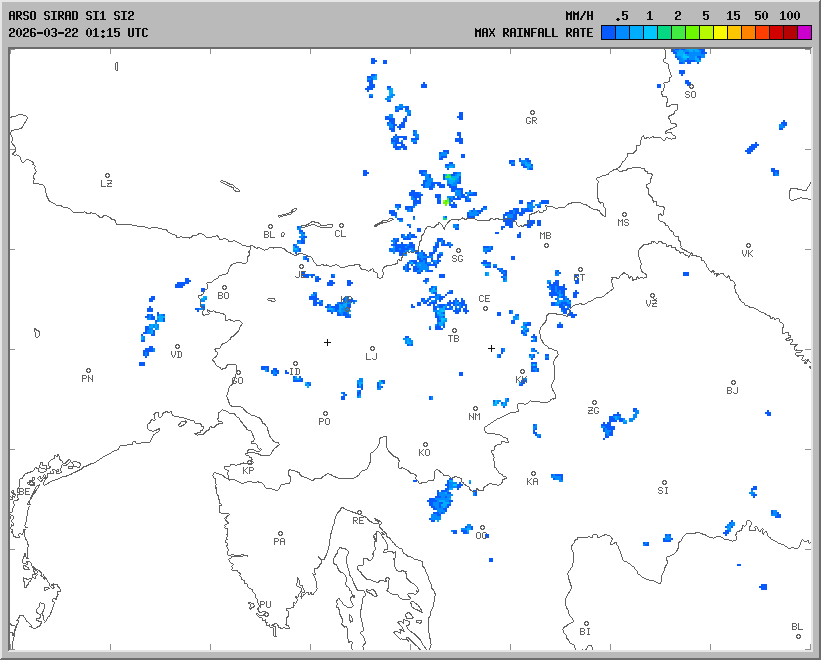Click the NM city marker circle

(475, 408)
